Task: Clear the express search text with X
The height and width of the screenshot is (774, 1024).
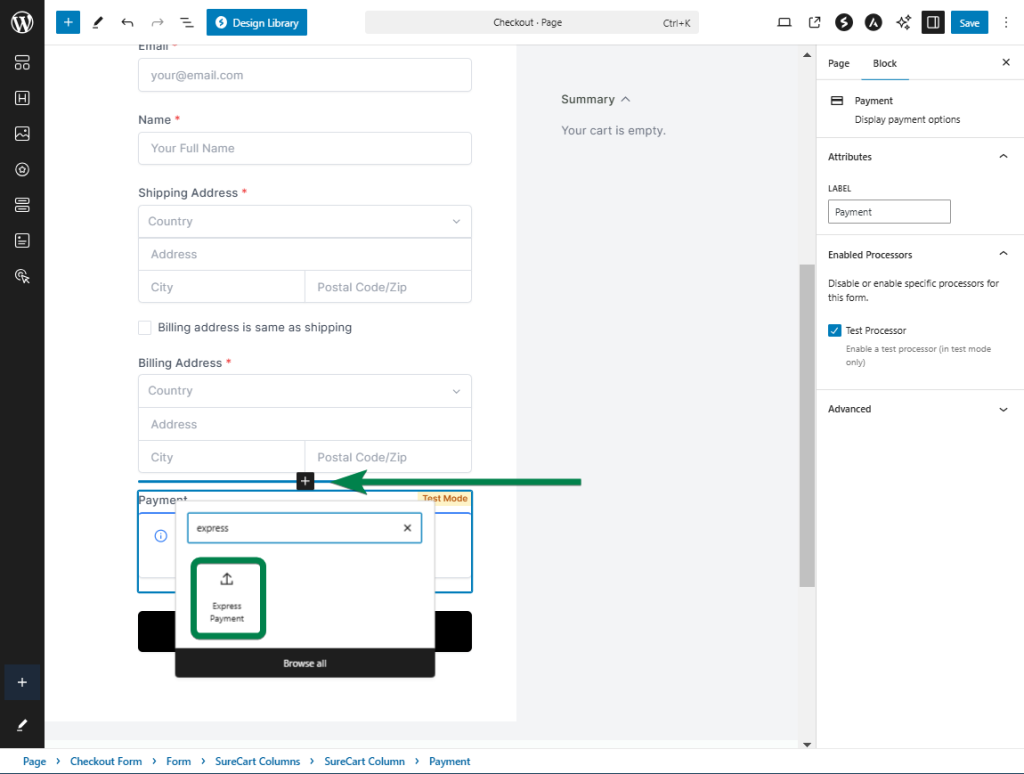Action: (407, 528)
